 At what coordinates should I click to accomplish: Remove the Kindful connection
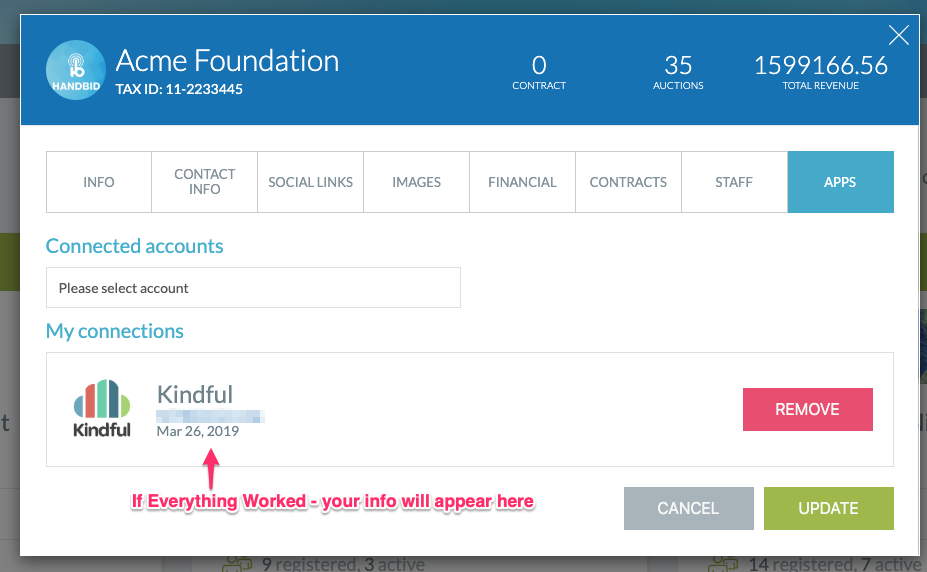[808, 410]
